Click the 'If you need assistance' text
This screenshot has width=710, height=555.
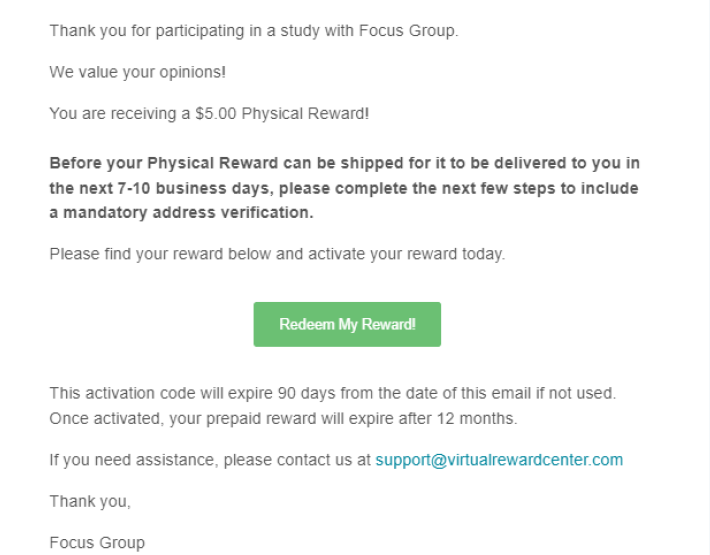tap(133, 460)
